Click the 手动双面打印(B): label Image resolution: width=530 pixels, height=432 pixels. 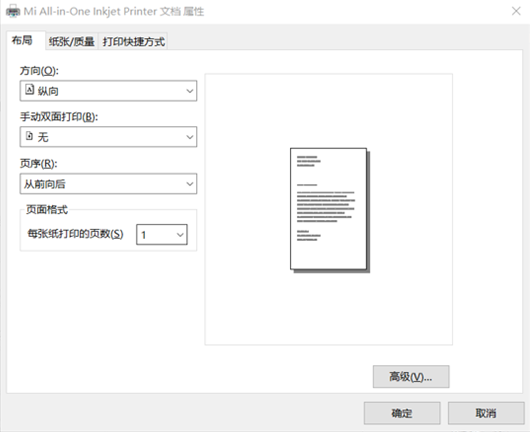tap(59, 117)
